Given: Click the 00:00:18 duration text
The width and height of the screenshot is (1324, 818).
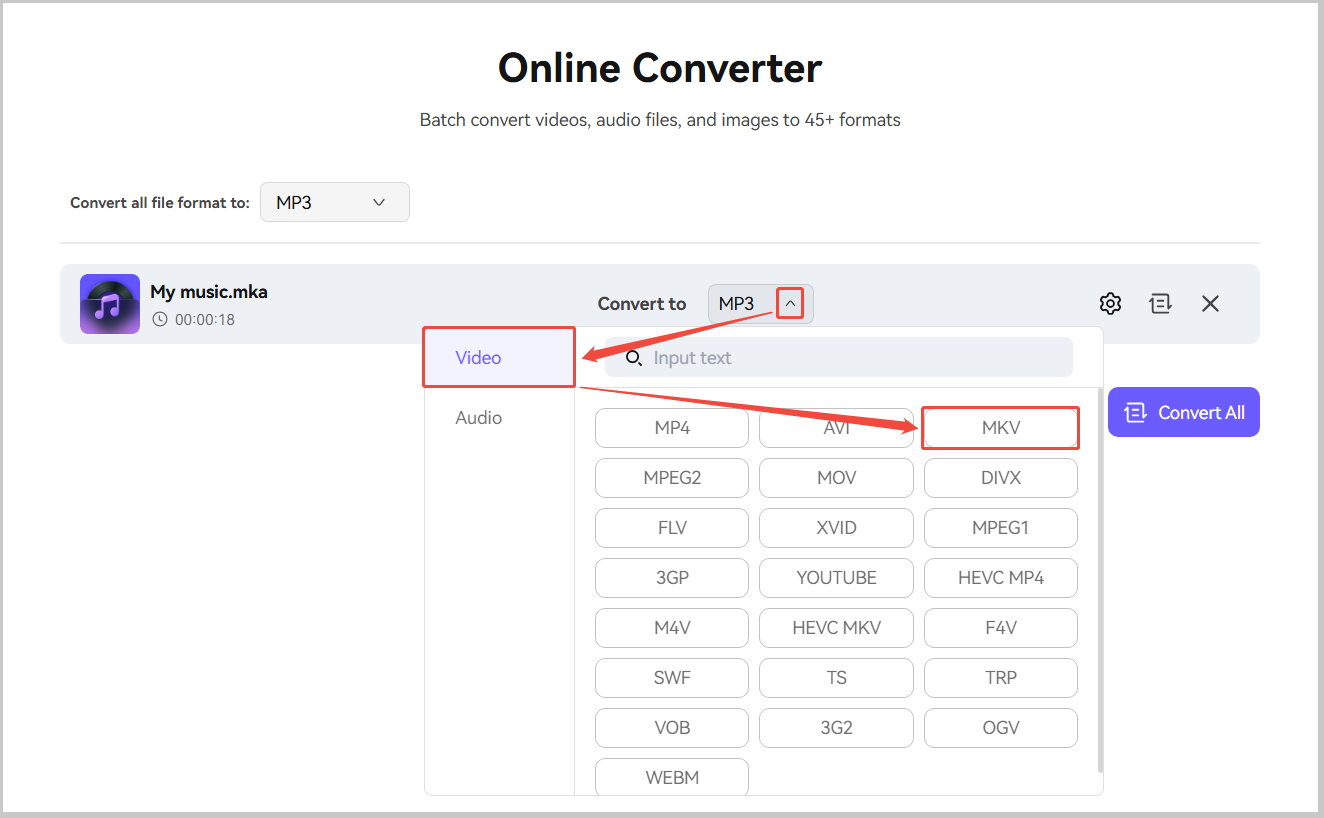Looking at the screenshot, I should (205, 320).
